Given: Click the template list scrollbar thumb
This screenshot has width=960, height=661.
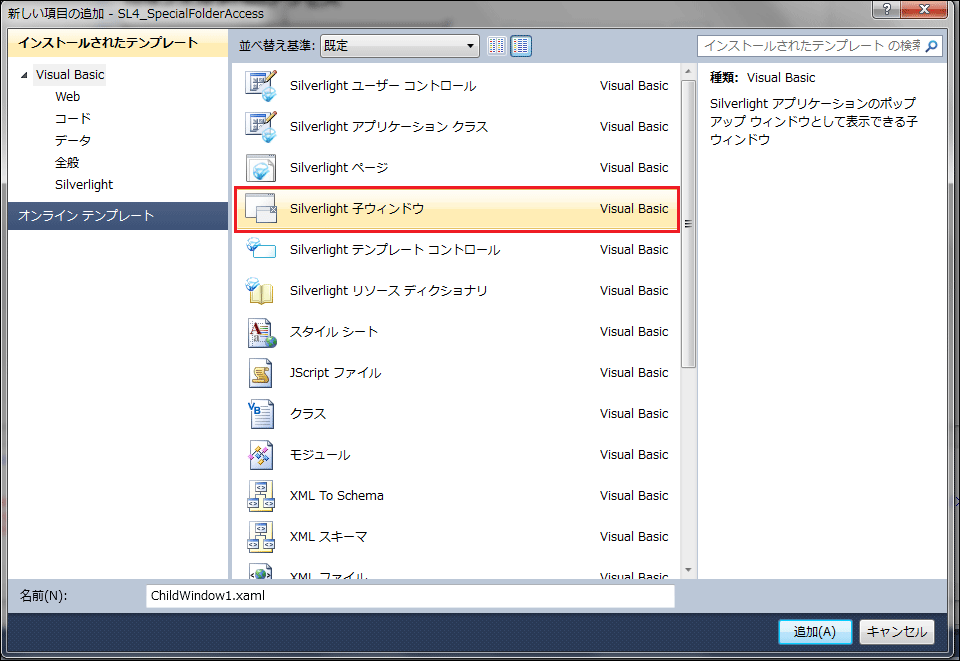Looking at the screenshot, I should pyautogui.click(x=688, y=223).
